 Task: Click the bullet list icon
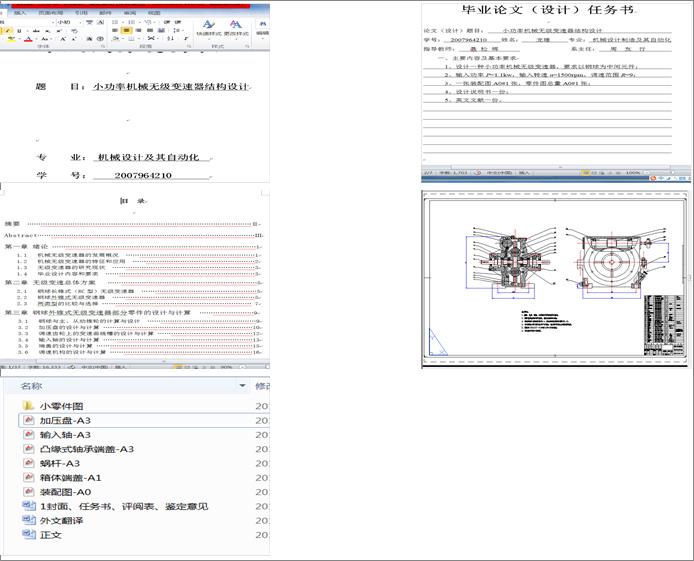tap(115, 22)
